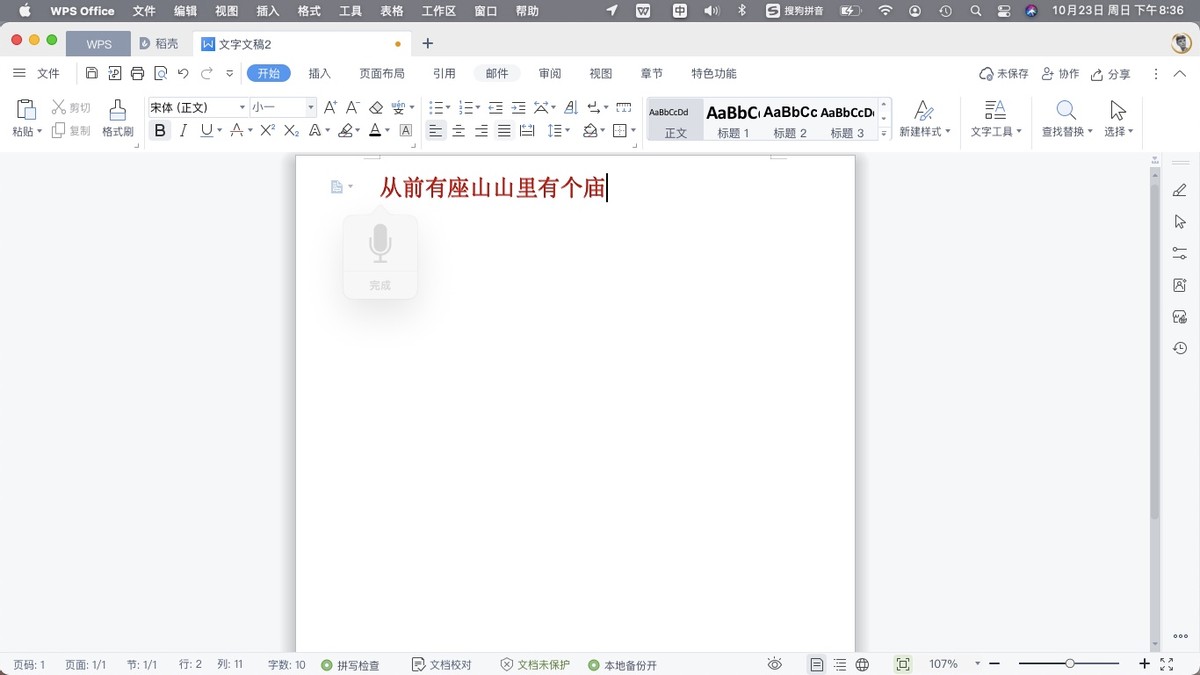Click the 协作 collaborate button
1200x675 pixels.
click(x=1060, y=74)
